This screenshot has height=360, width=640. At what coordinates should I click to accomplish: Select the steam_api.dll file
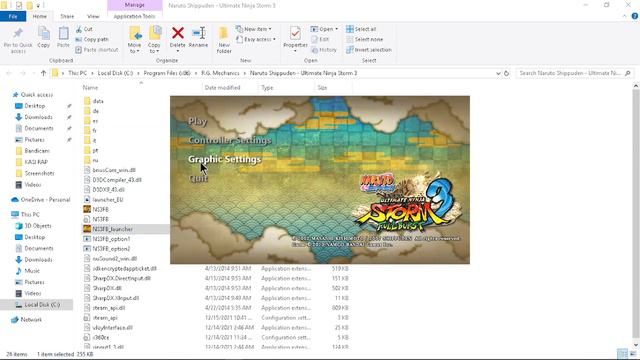click(109, 308)
